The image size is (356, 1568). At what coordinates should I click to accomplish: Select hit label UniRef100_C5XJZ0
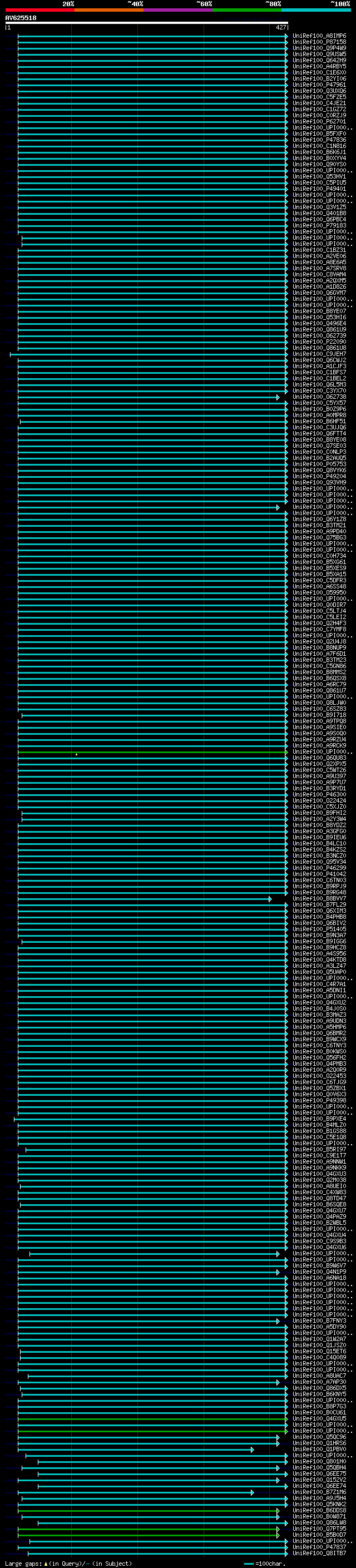pos(319,807)
